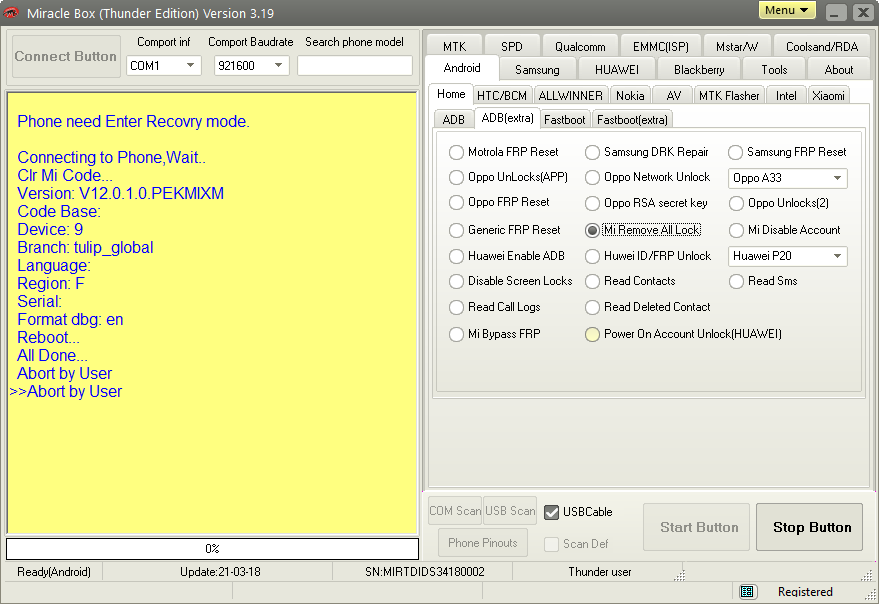The height and width of the screenshot is (604, 879).
Task: Choose Oppo UnLocks(APP) radio button
Action: [x=456, y=178]
